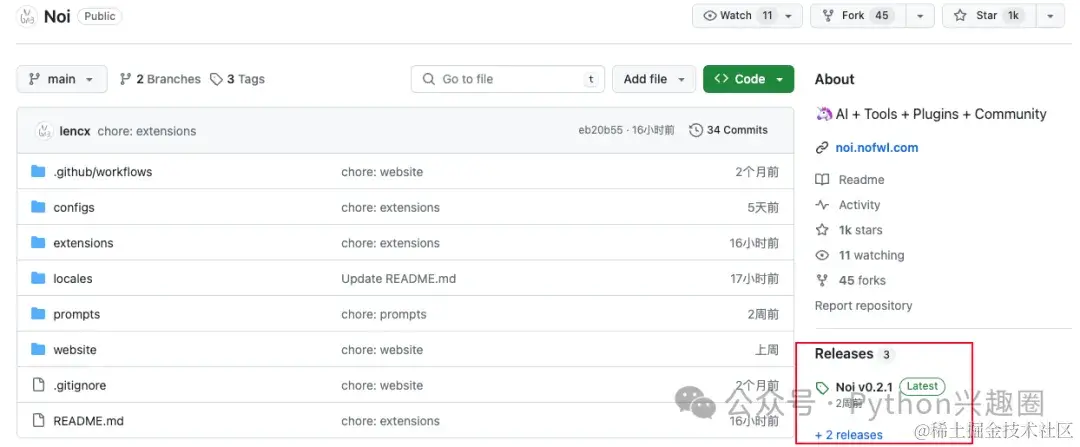Viewport: 1080px width, 447px height.
Task: Open the Update README.md commit message
Action: (x=399, y=279)
